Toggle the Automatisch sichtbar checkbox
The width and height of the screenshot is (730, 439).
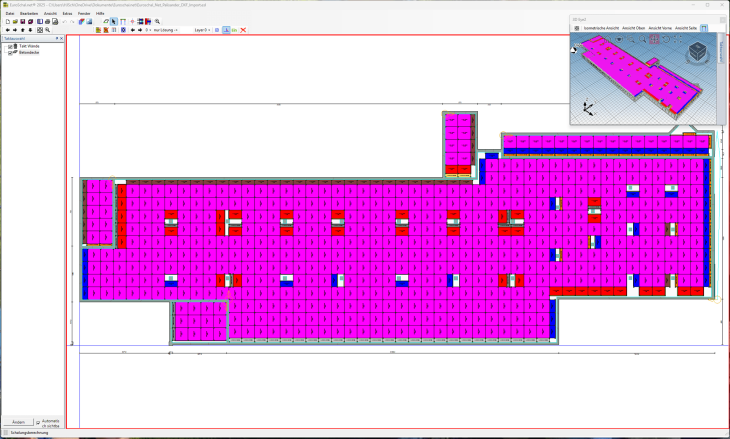pos(38,422)
